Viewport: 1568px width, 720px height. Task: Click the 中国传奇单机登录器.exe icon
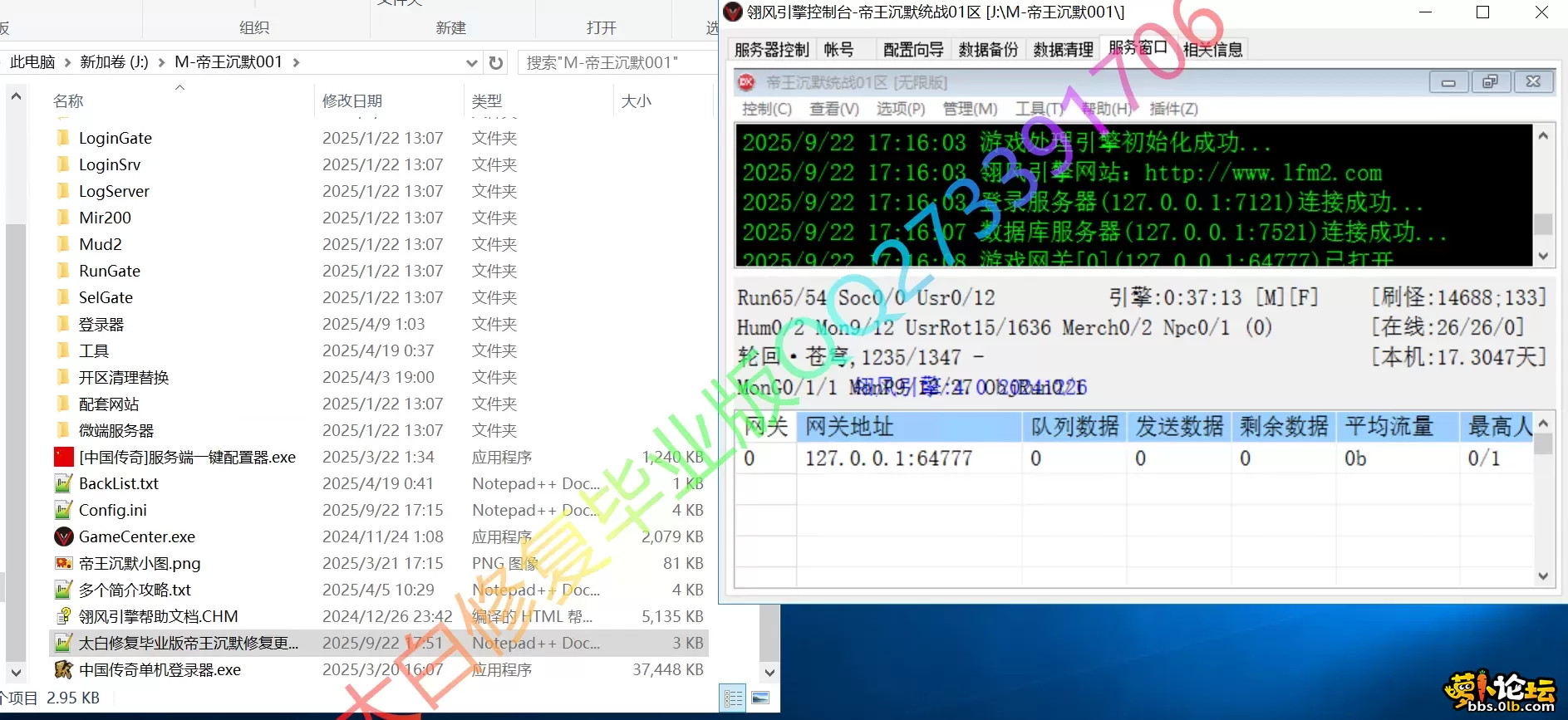63,669
